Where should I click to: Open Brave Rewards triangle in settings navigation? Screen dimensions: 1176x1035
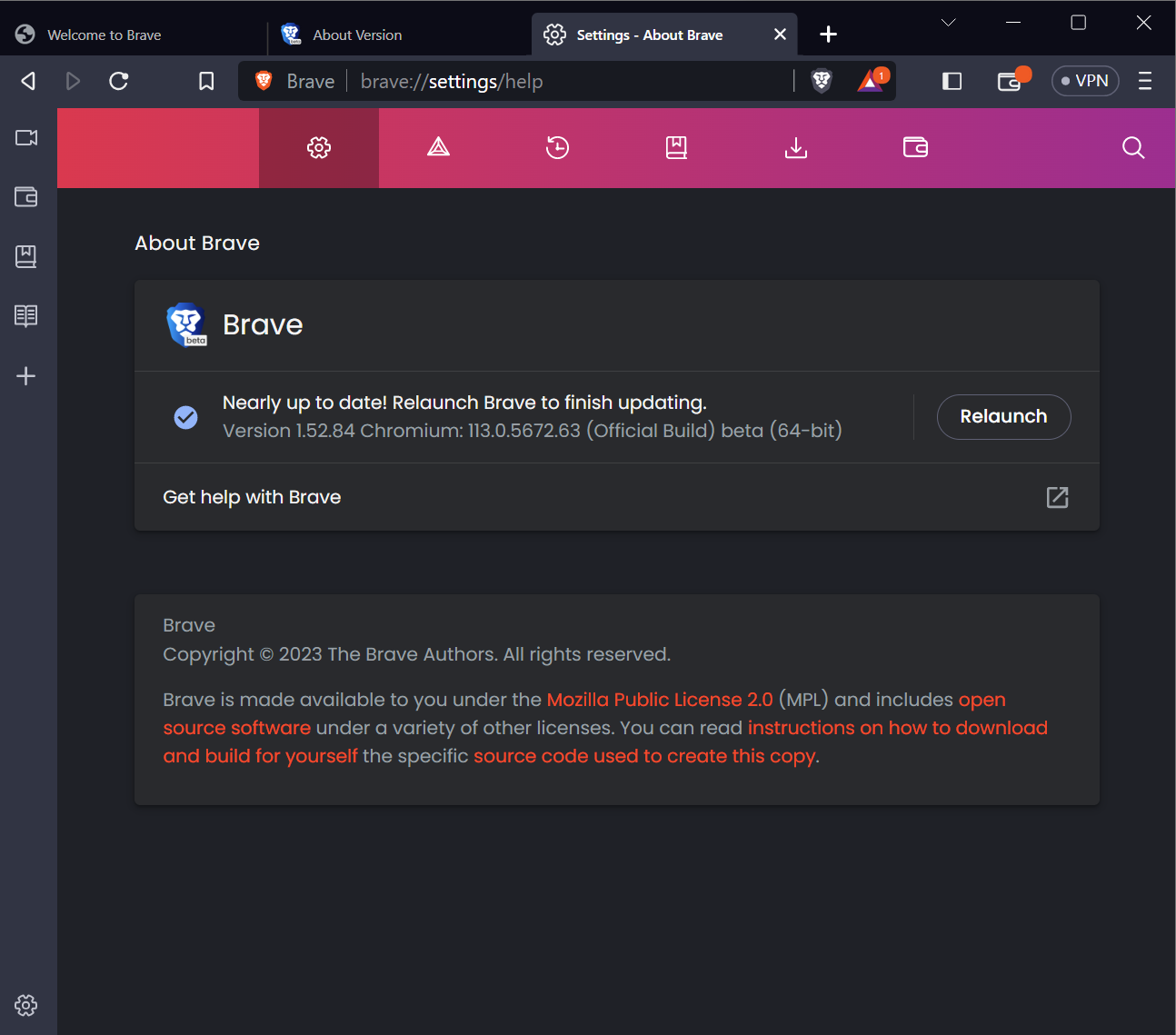(439, 148)
